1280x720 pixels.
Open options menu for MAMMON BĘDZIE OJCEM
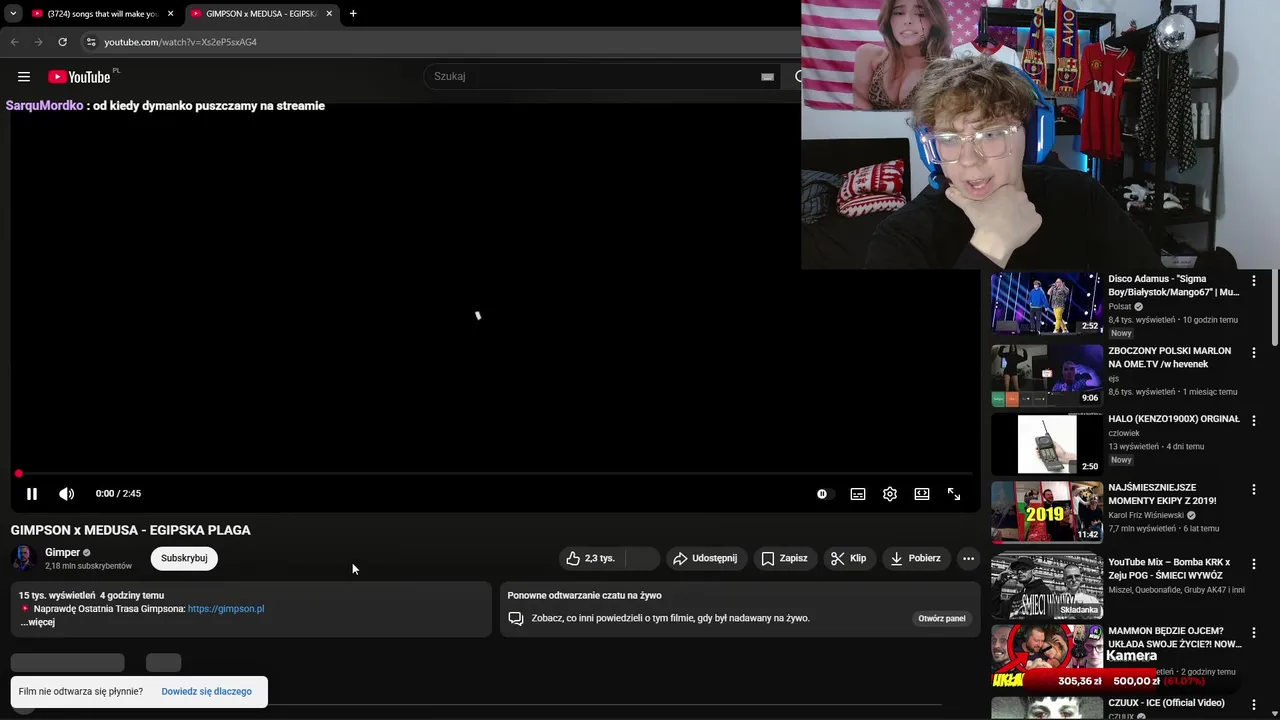click(x=1254, y=633)
